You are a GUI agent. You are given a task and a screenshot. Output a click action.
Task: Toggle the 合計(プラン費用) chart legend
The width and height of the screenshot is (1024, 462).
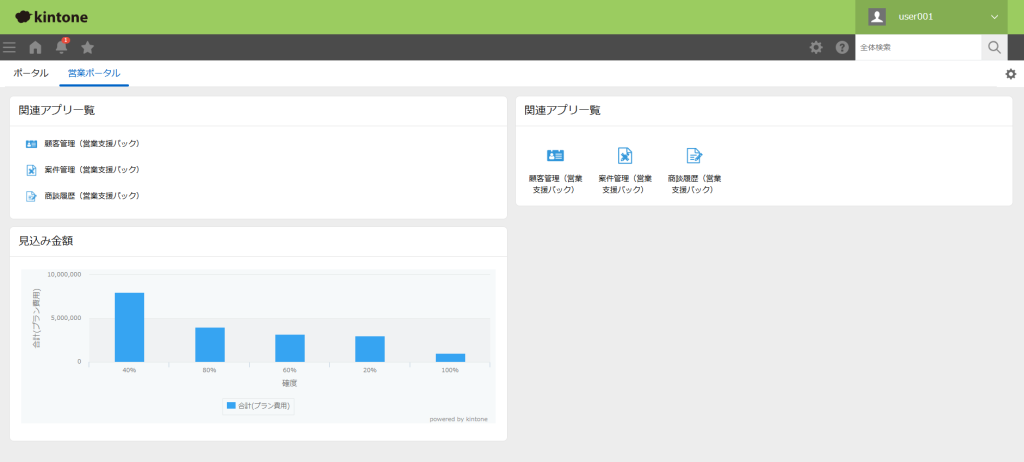[259, 405]
